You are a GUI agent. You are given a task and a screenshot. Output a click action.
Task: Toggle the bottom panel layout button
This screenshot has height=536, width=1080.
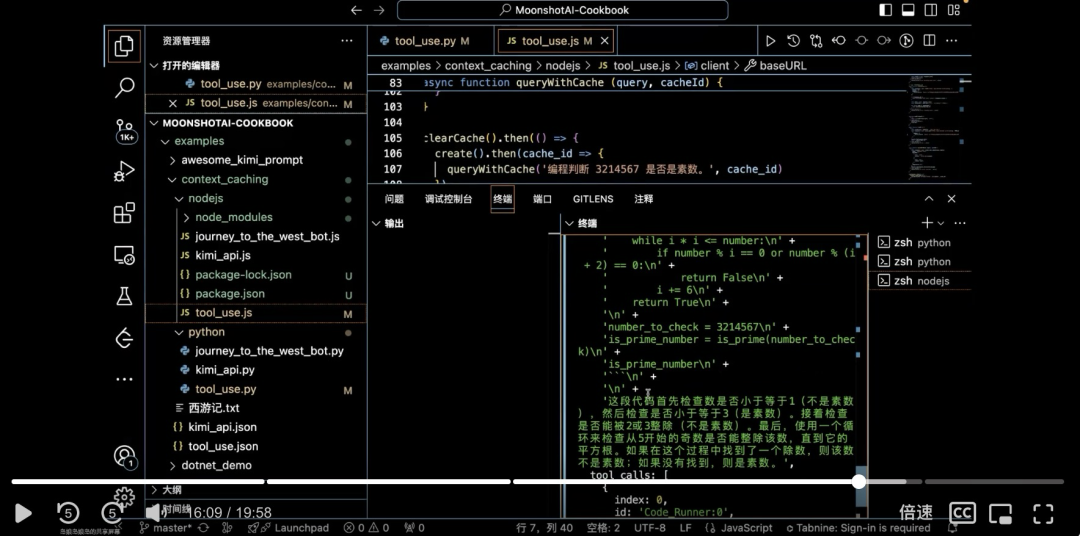(x=907, y=10)
